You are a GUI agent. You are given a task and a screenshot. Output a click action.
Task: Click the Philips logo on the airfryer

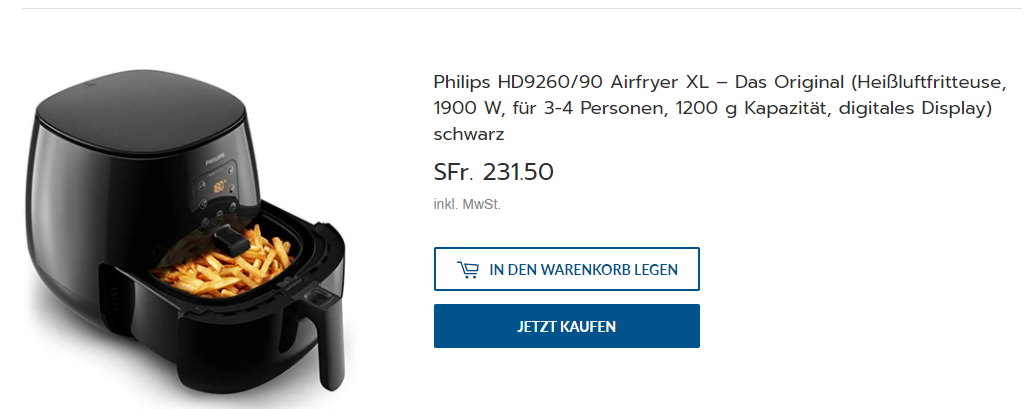point(215,161)
